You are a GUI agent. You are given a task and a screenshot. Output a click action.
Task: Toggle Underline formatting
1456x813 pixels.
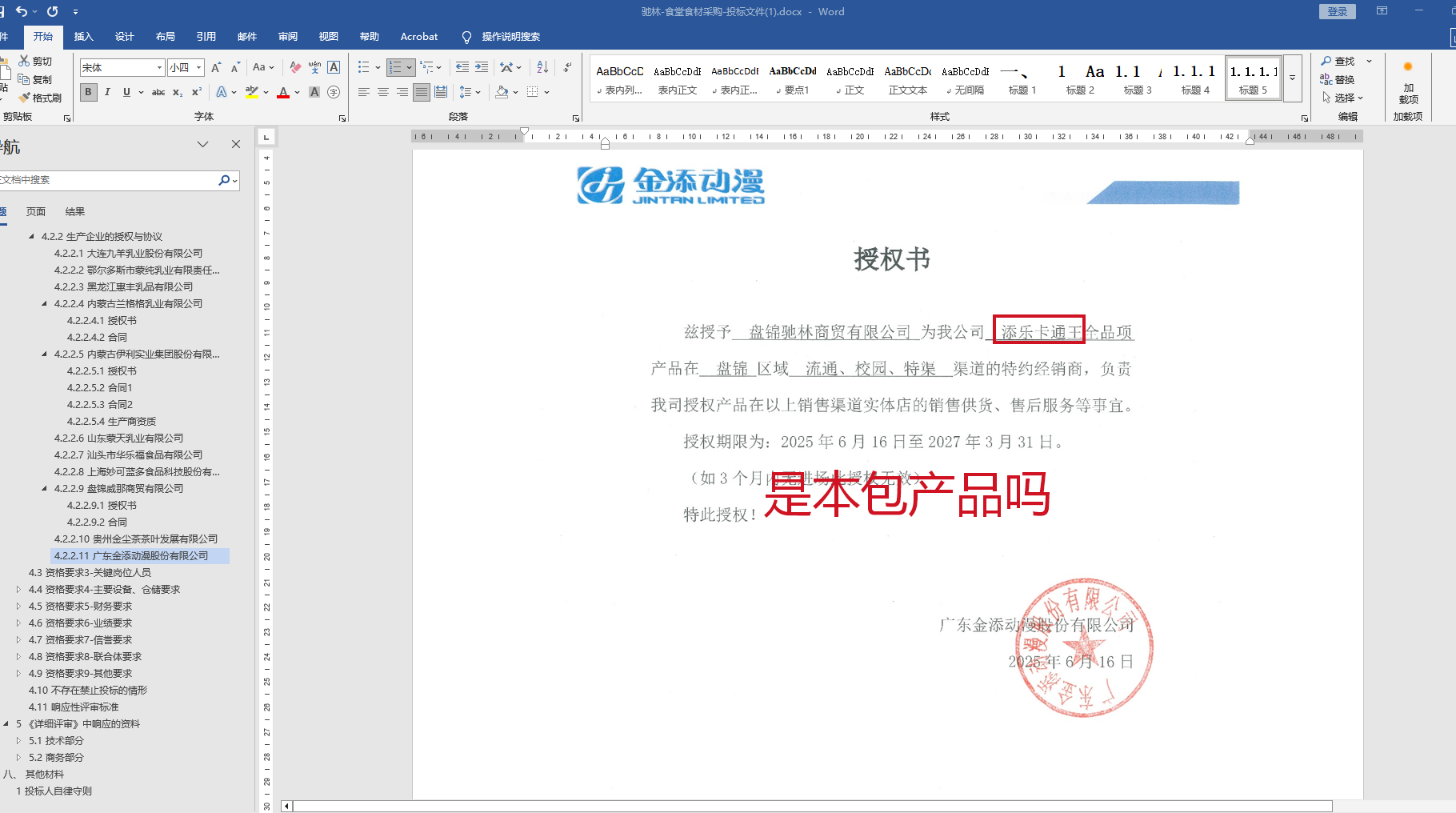126,92
